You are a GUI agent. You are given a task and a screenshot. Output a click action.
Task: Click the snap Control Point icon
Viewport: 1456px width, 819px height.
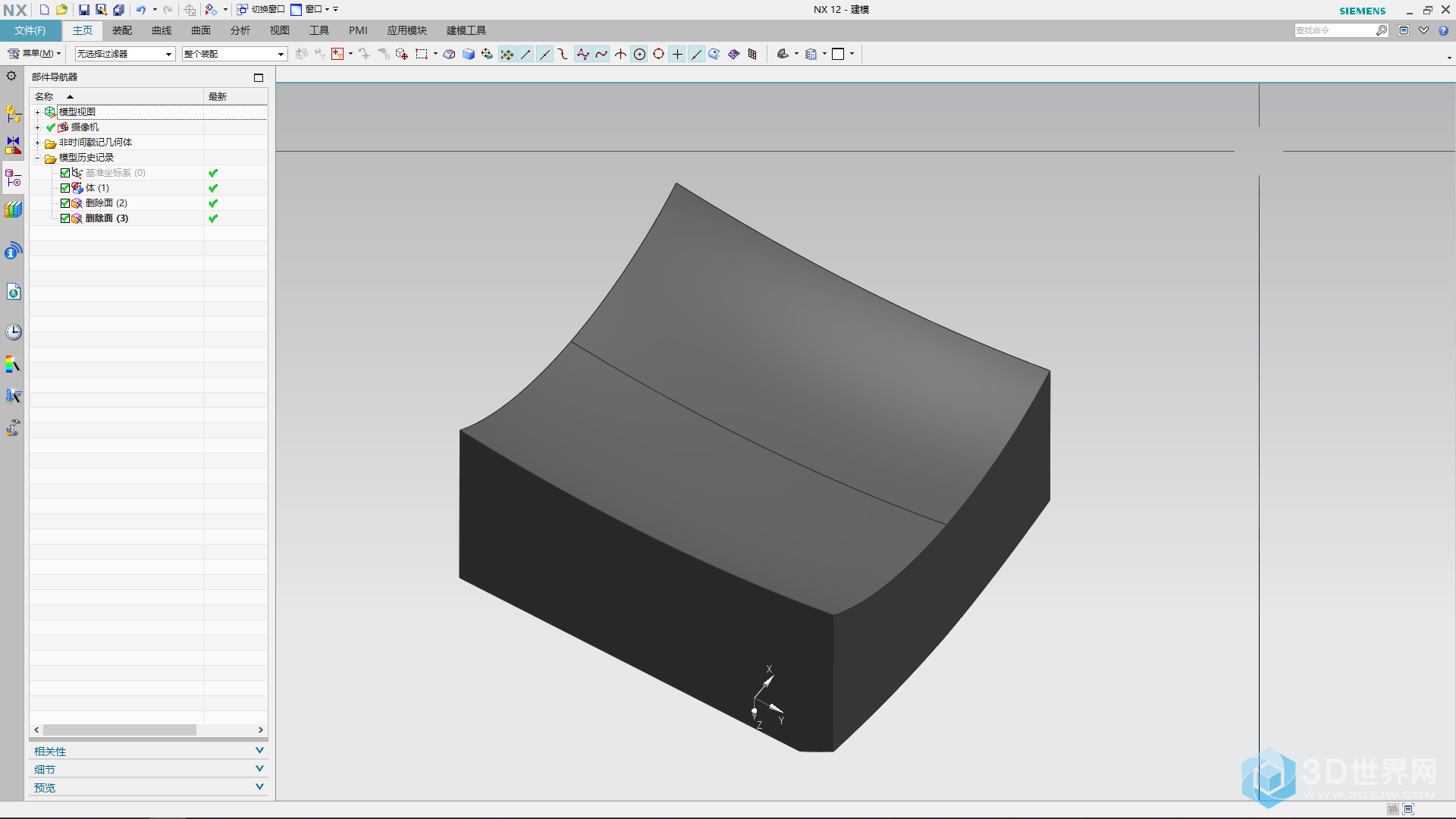pyautogui.click(x=563, y=54)
